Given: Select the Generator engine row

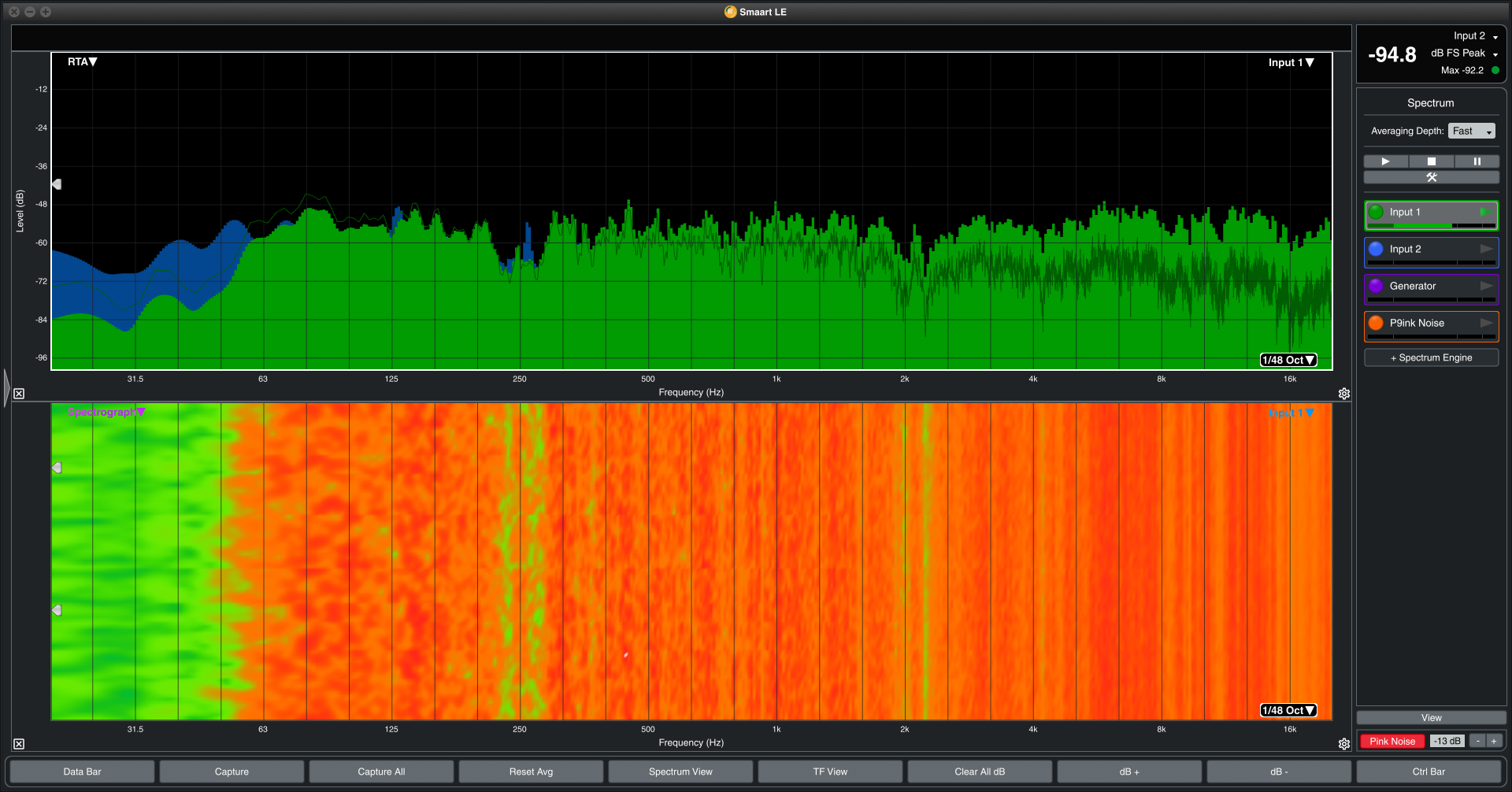Looking at the screenshot, I should 1431,289.
